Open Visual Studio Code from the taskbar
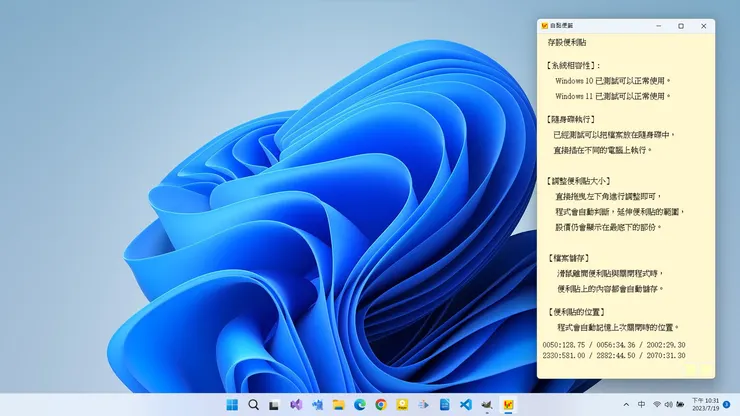The height and width of the screenshot is (416, 740). pyautogui.click(x=465, y=405)
